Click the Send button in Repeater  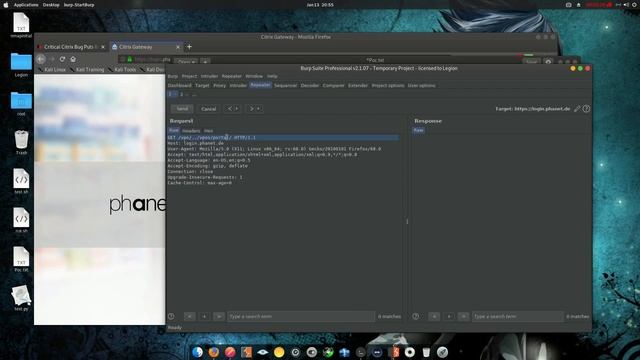[x=182, y=109]
